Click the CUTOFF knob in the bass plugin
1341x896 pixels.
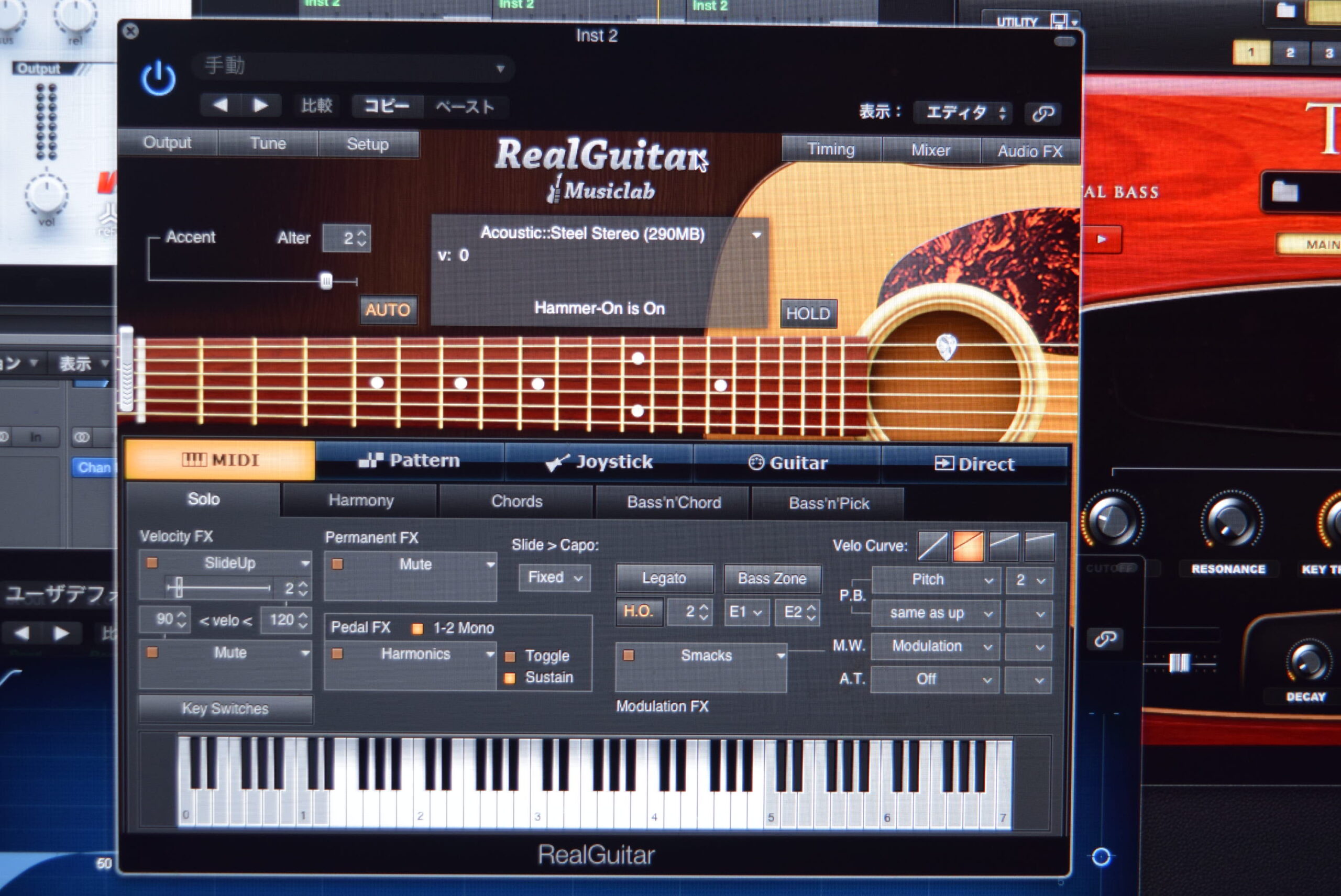pyautogui.click(x=1112, y=520)
